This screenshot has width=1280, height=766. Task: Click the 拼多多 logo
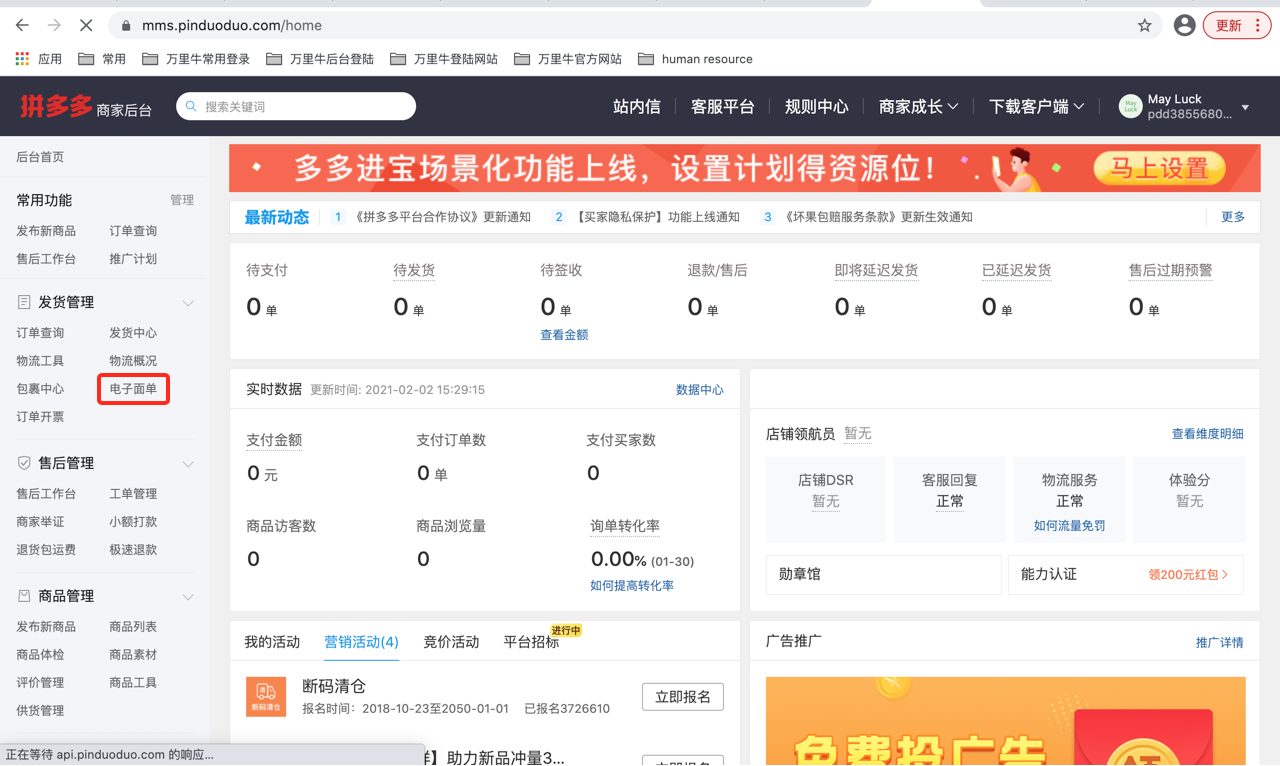click(x=56, y=106)
